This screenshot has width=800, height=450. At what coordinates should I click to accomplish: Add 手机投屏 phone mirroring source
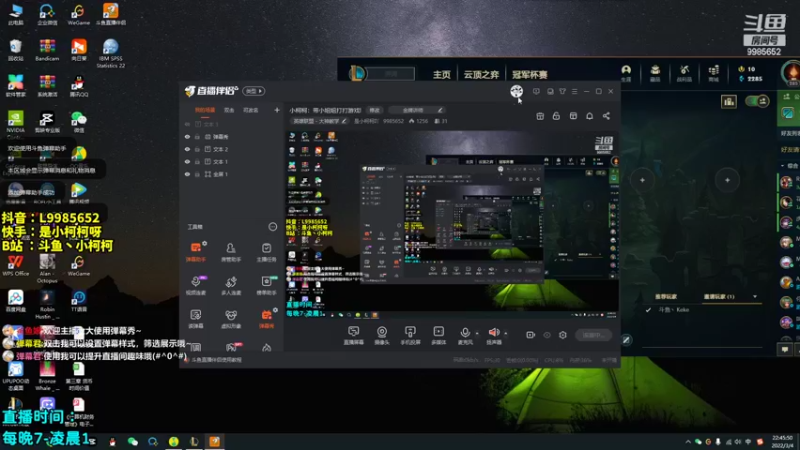point(410,336)
